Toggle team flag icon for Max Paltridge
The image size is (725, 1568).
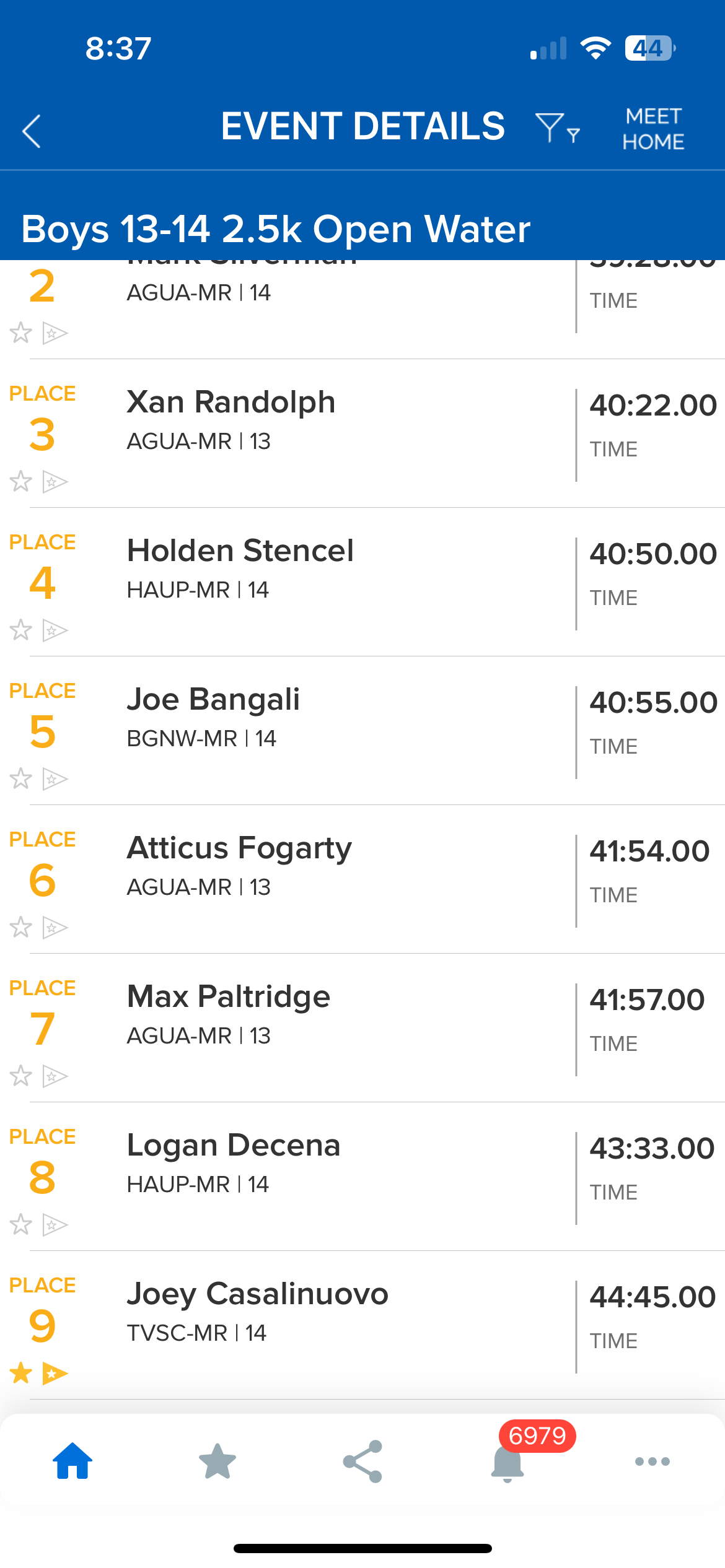[55, 1076]
